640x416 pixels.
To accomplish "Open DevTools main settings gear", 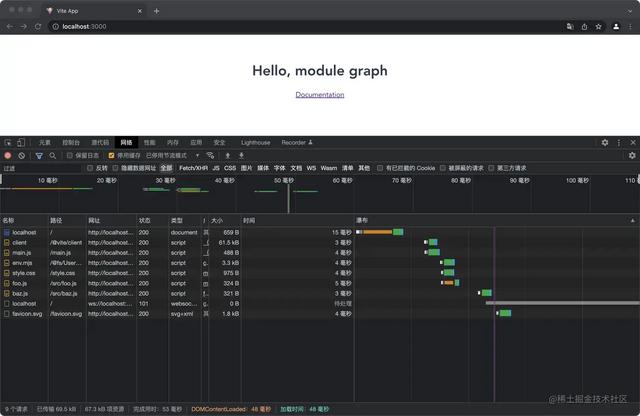I will coord(605,142).
